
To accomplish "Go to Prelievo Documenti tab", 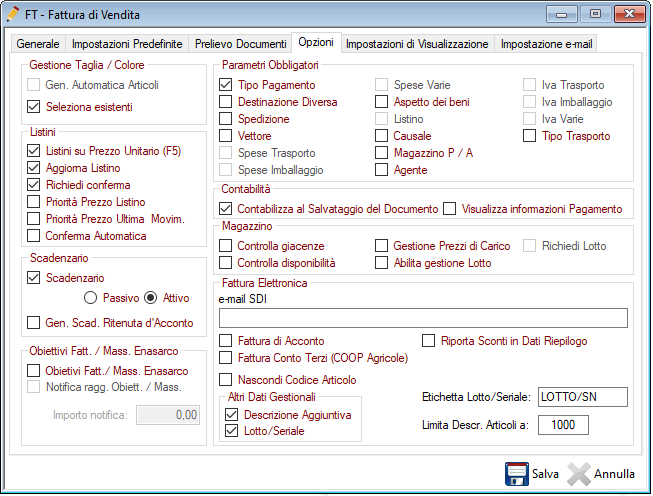I will pyautogui.click(x=240, y=44).
